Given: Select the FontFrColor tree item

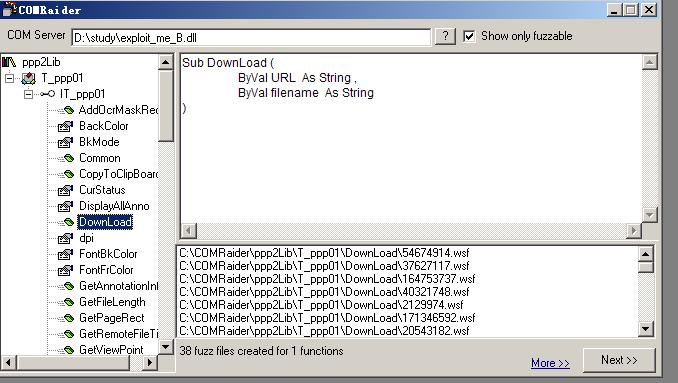Looking at the screenshot, I should pyautogui.click(x=106, y=270).
